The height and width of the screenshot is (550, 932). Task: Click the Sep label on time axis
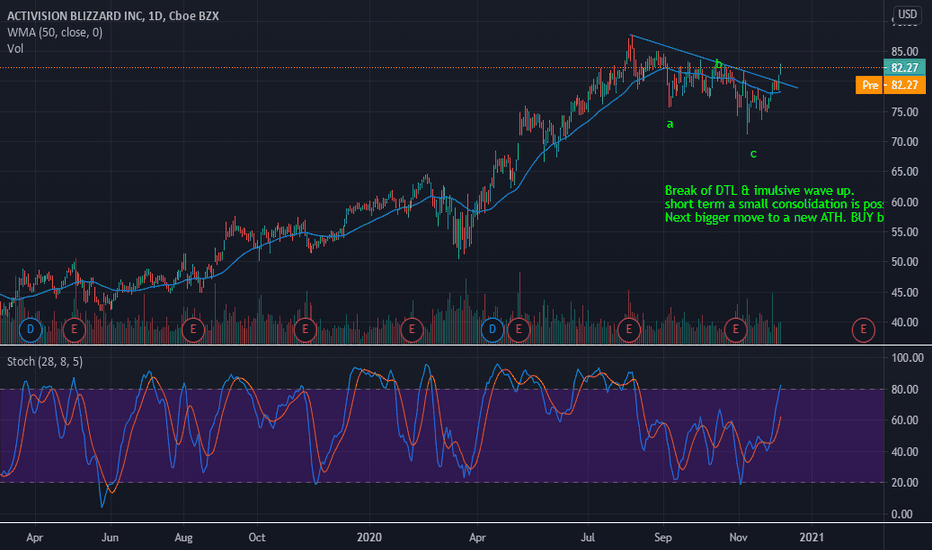pyautogui.click(x=663, y=538)
